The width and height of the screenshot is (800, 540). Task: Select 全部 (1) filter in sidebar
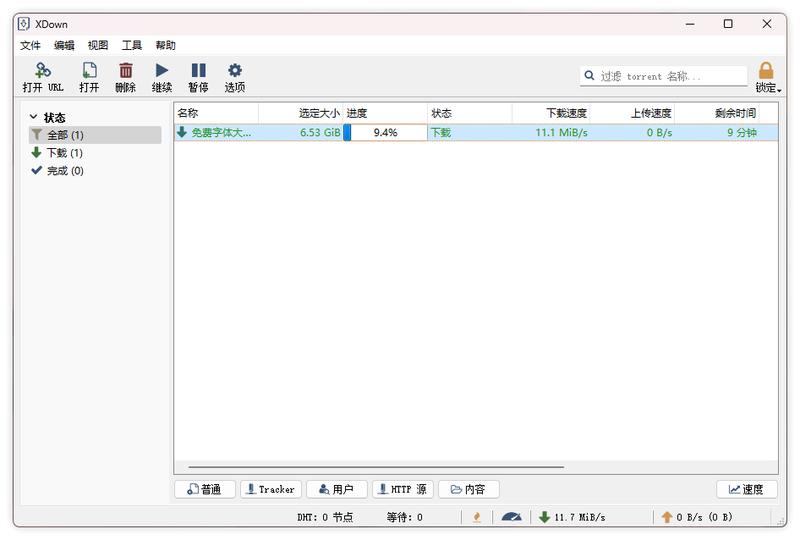tap(95, 135)
